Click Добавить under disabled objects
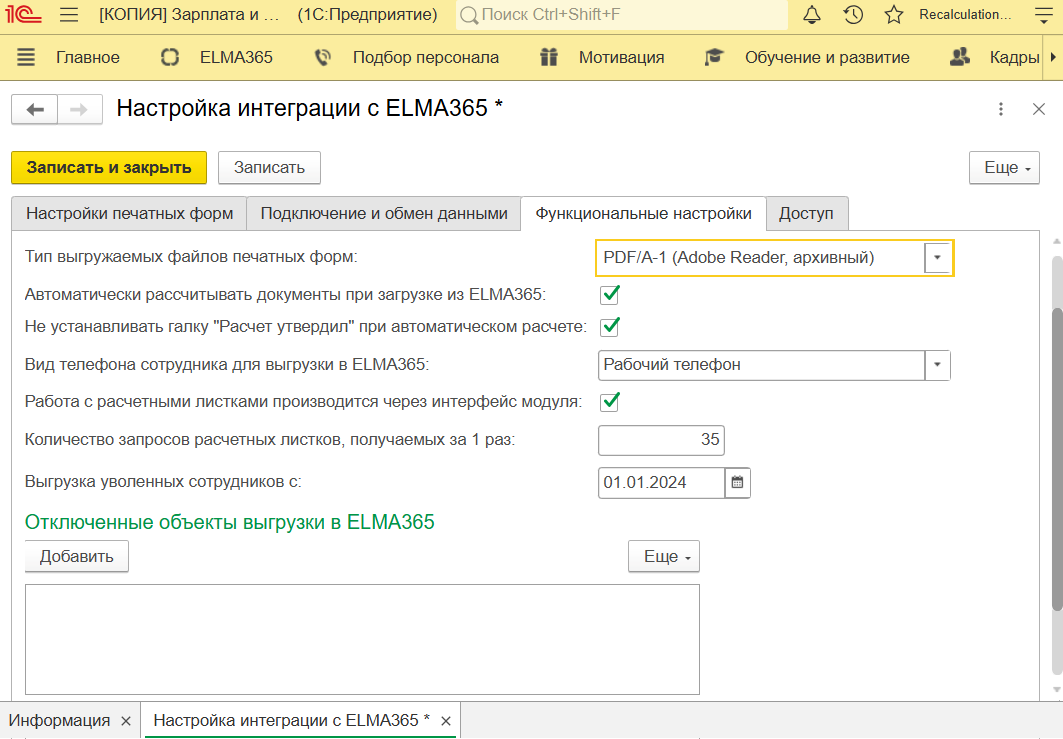Viewport: 1063px width, 739px height. (x=77, y=556)
